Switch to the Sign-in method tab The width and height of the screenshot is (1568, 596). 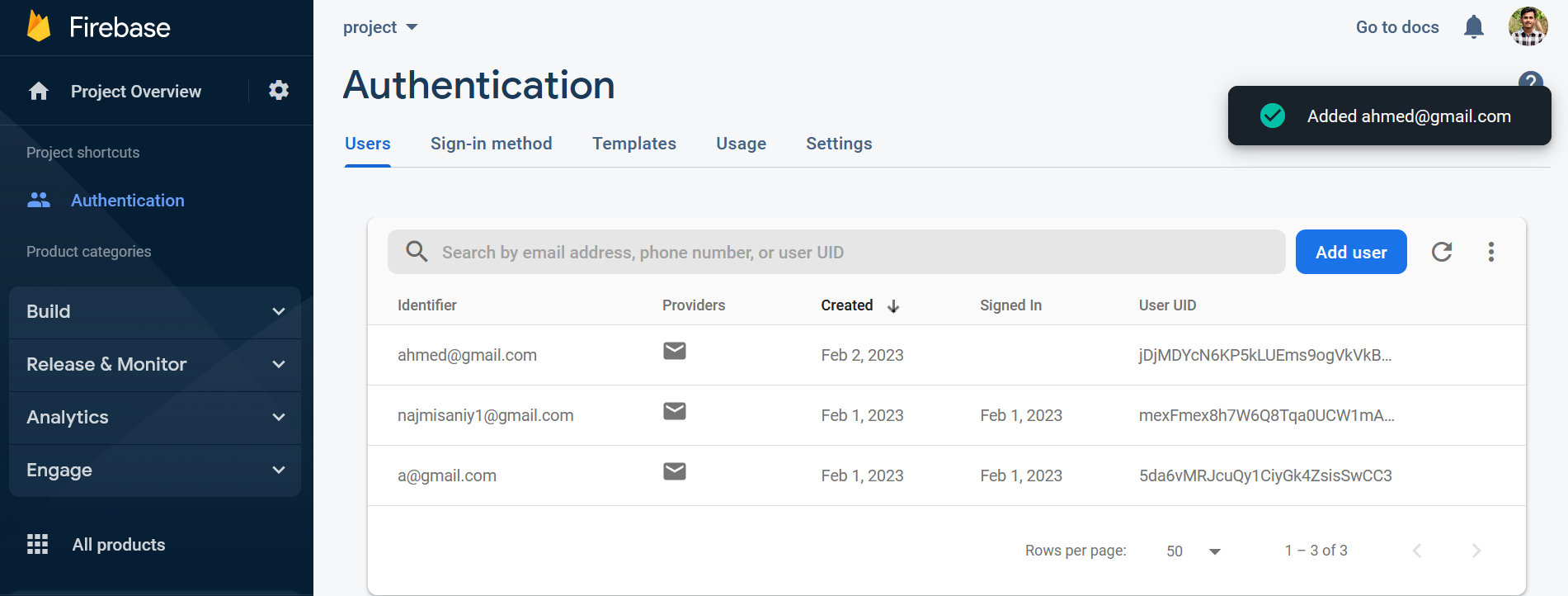[492, 144]
